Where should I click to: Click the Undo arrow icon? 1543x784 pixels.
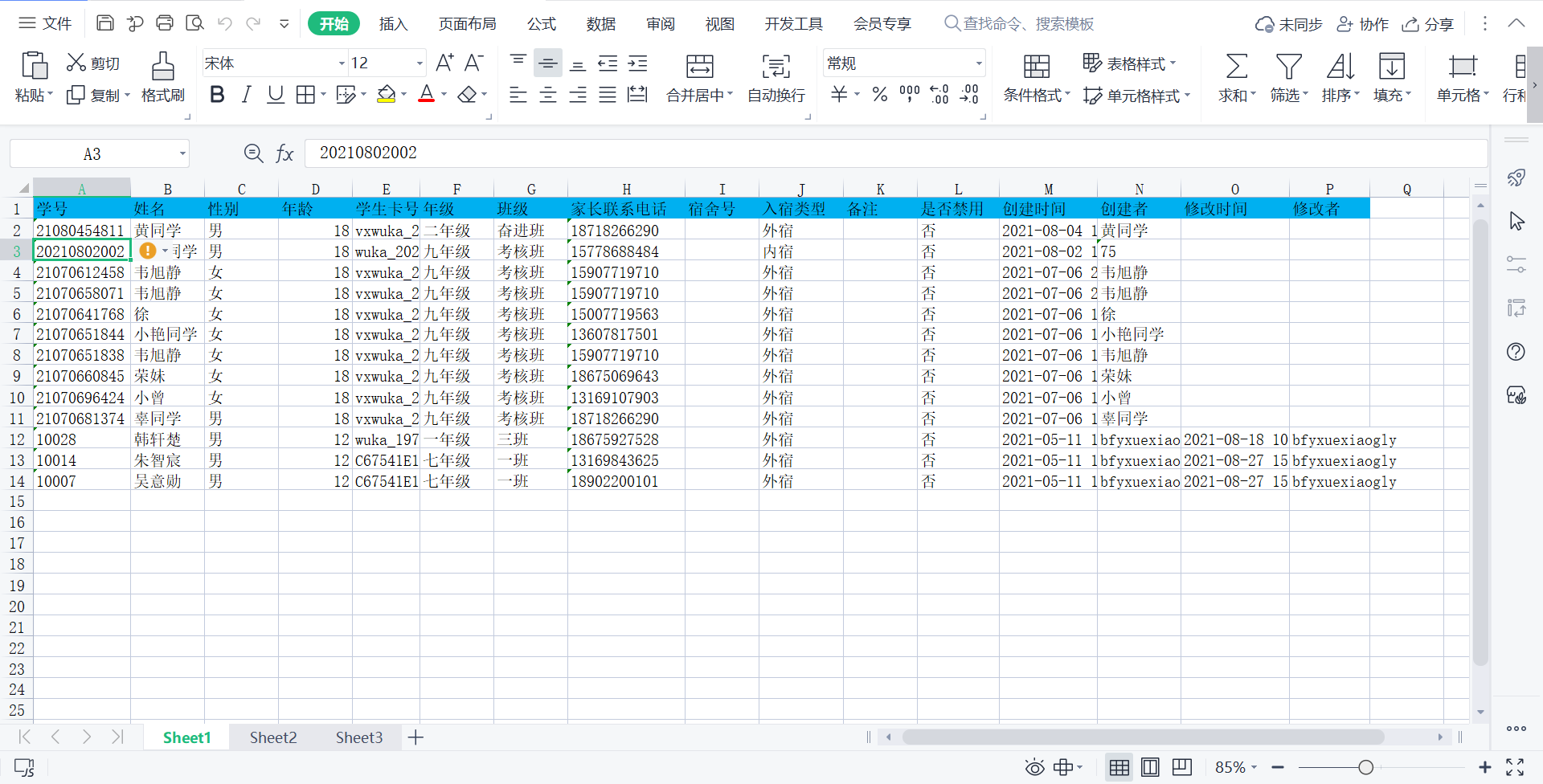click(225, 23)
